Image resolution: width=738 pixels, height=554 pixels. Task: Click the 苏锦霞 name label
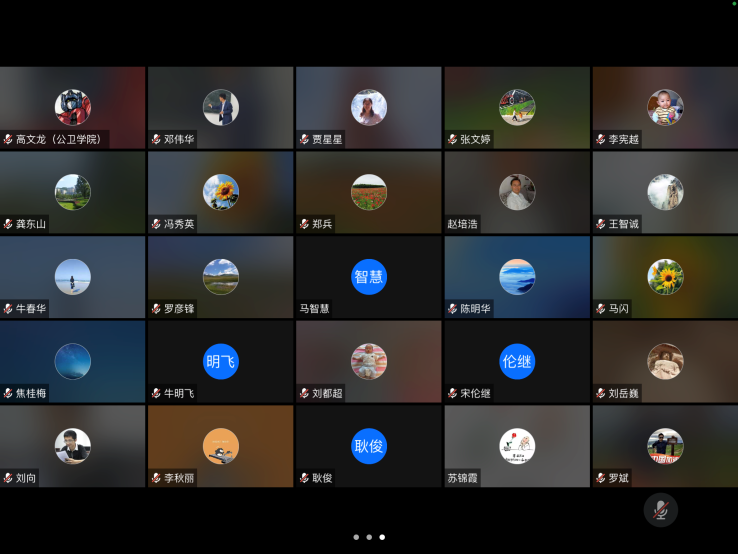(x=463, y=478)
